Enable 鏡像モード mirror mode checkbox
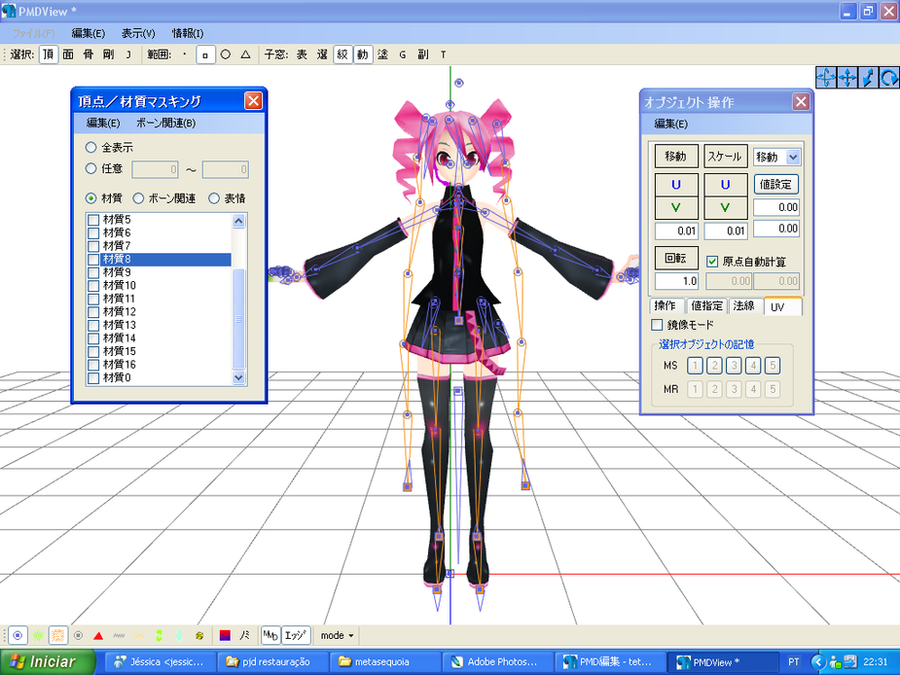 pyautogui.click(x=657, y=325)
